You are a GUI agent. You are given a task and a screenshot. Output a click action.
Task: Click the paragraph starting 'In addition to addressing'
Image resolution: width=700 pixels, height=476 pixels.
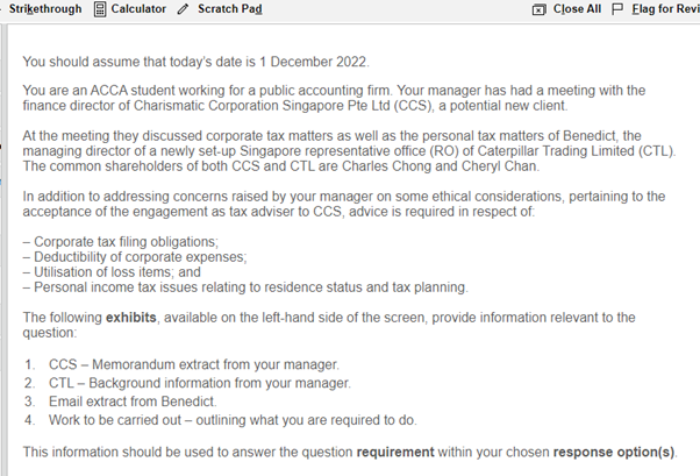(340, 204)
